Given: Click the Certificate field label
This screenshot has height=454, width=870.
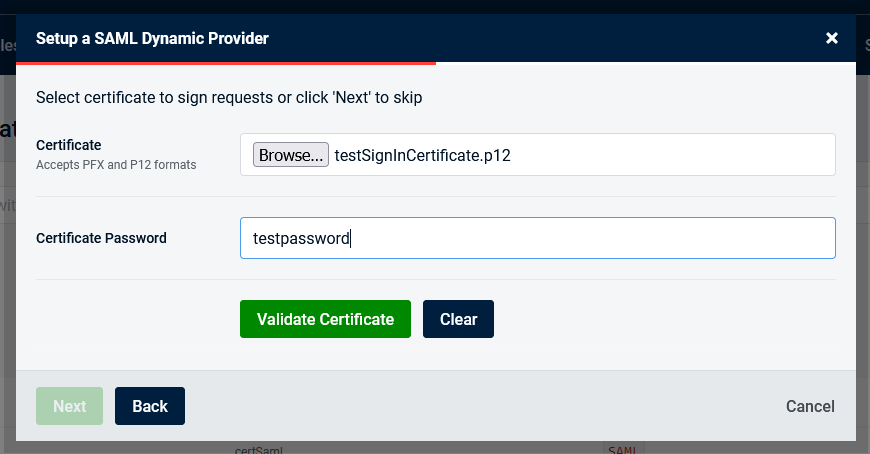Looking at the screenshot, I should tap(68, 145).
